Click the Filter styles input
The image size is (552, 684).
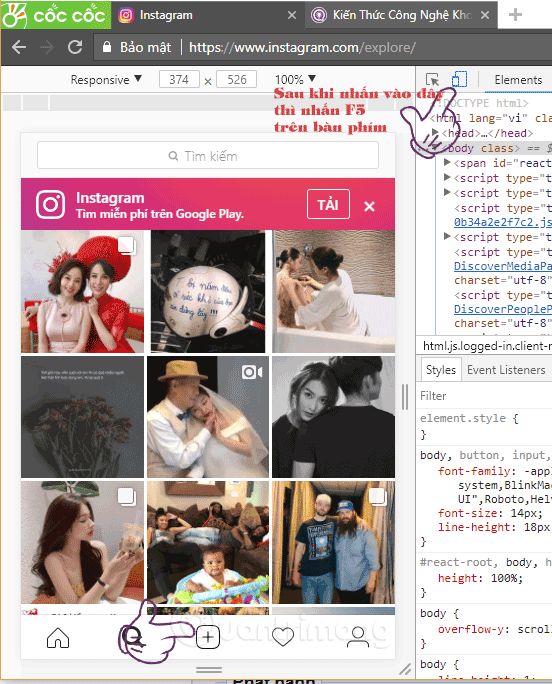click(484, 396)
